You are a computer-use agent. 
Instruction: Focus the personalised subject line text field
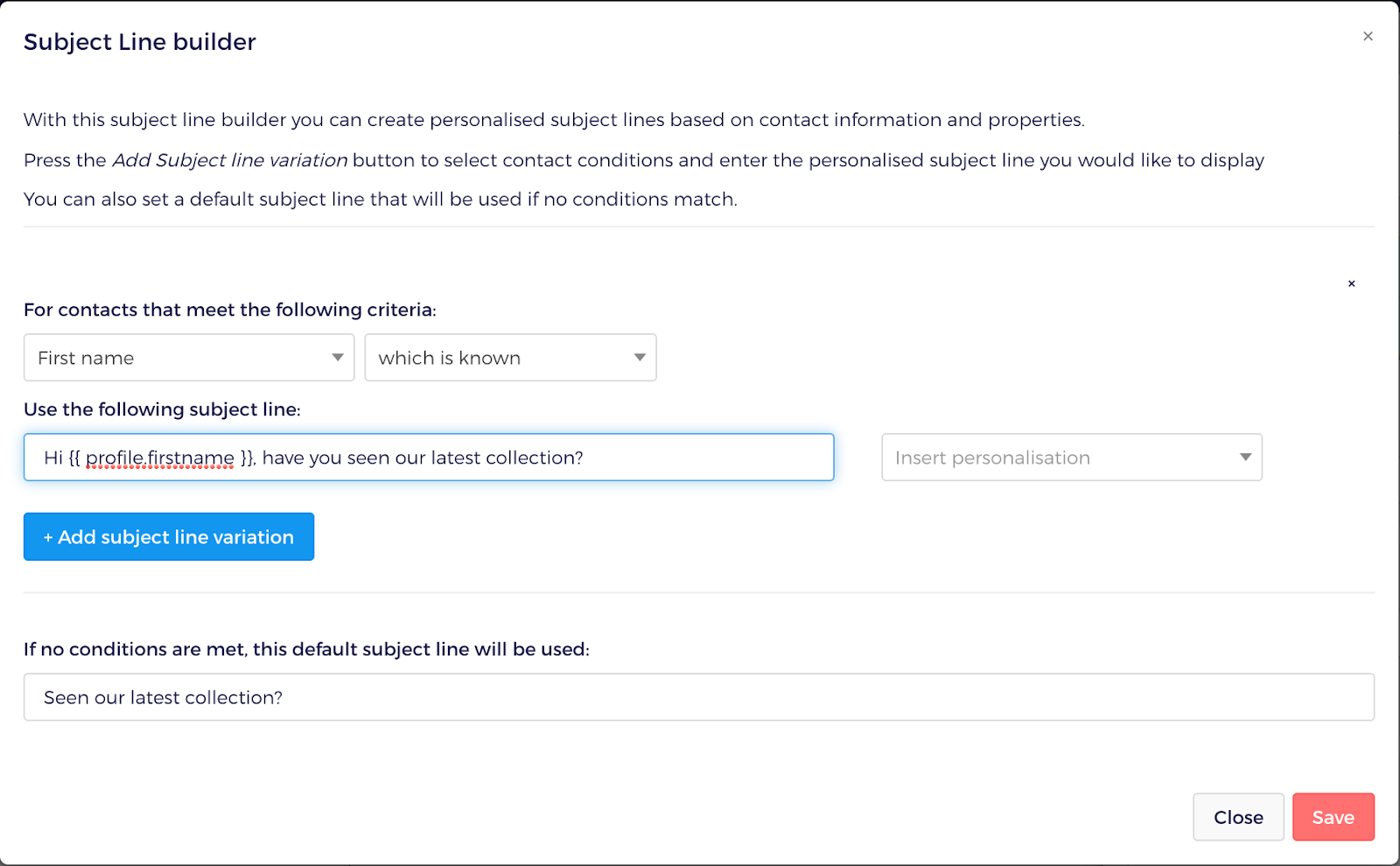tap(429, 457)
